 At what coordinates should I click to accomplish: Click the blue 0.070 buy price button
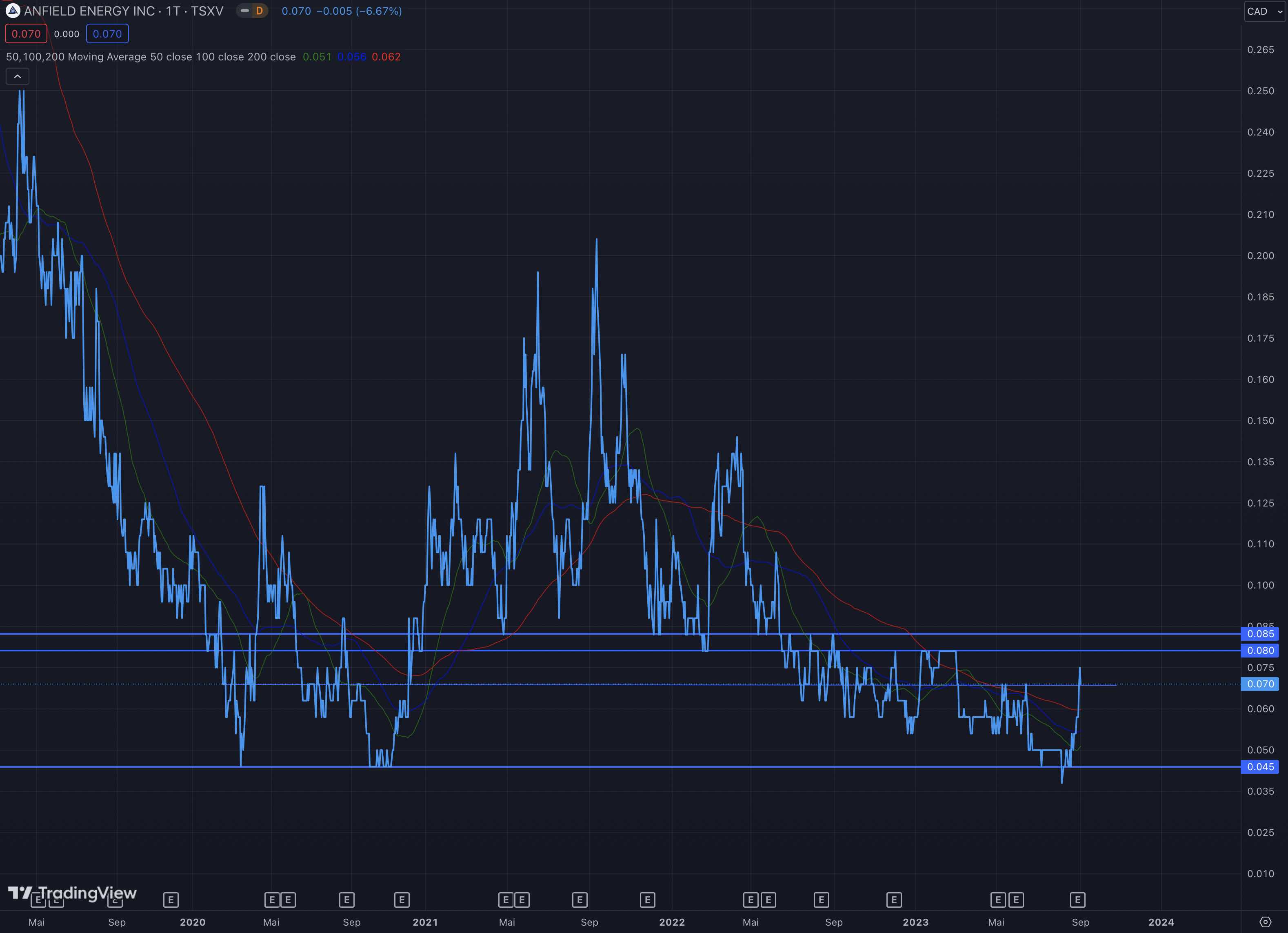[x=107, y=33]
